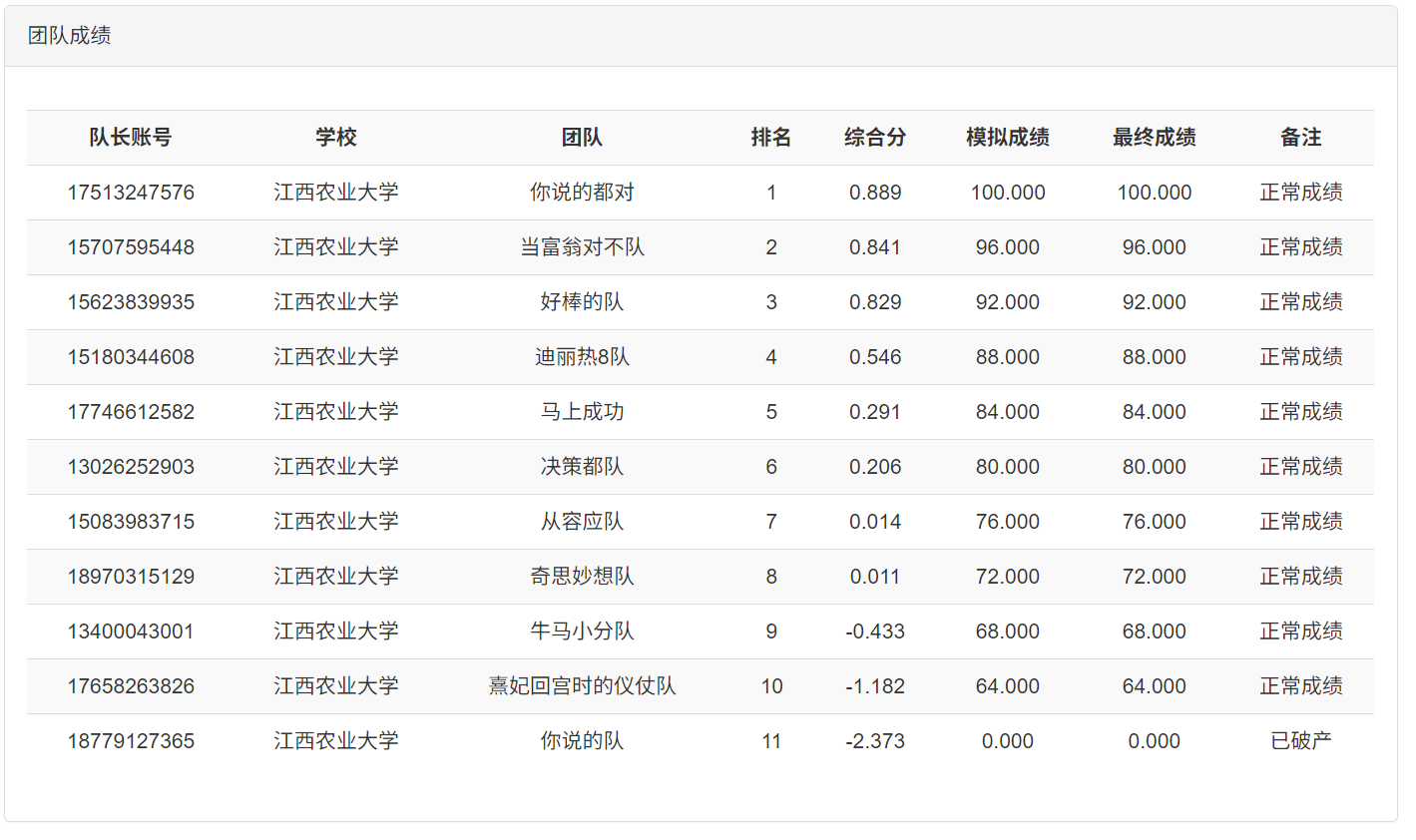Click team name 迪丽热8队

coord(582,357)
